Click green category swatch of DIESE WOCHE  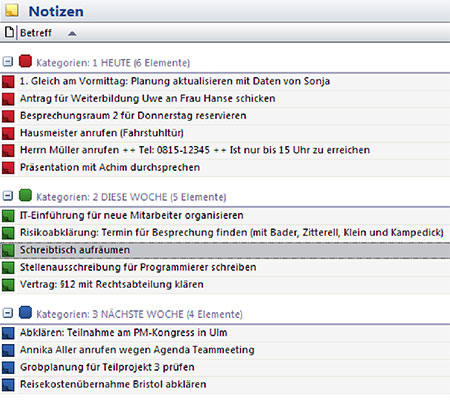[25, 195]
